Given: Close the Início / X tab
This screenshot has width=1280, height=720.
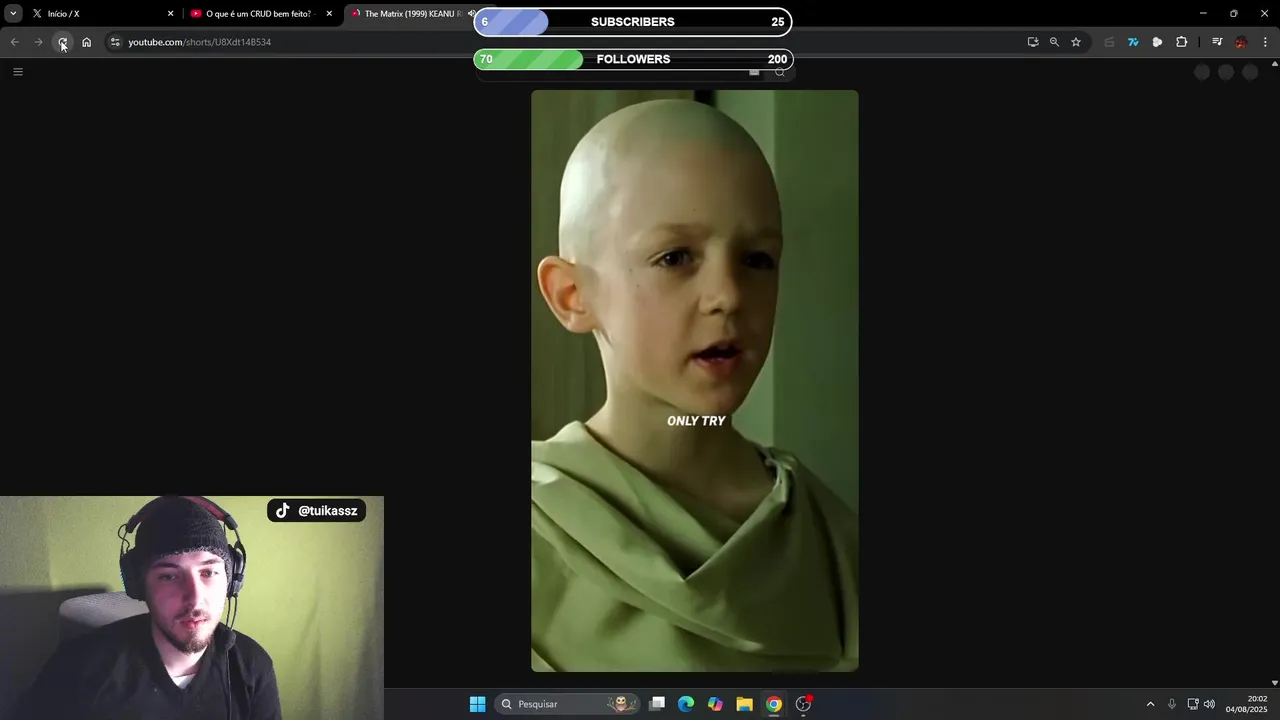Looking at the screenshot, I should coord(170,14).
